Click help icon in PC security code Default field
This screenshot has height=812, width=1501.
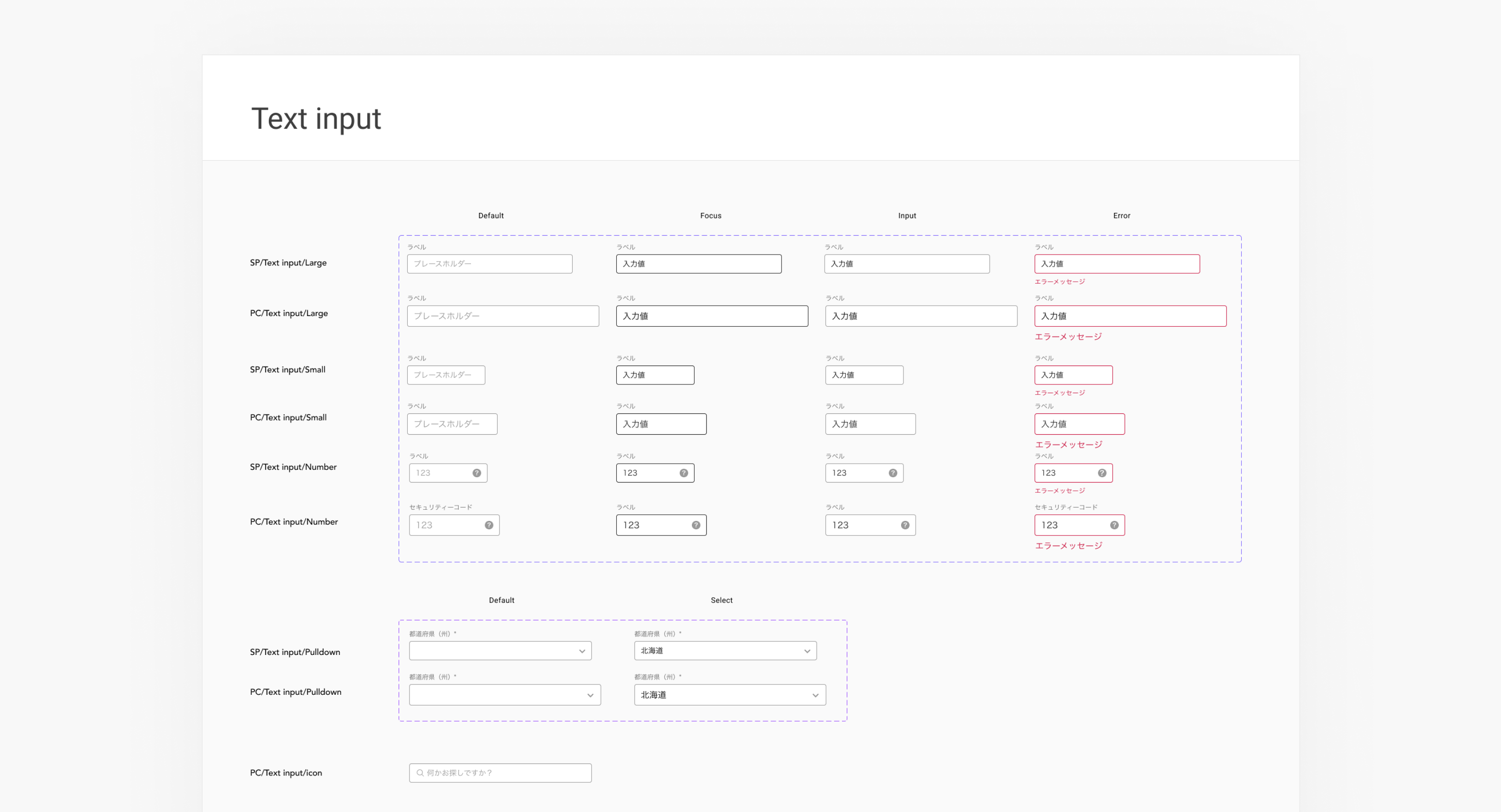[x=489, y=525]
